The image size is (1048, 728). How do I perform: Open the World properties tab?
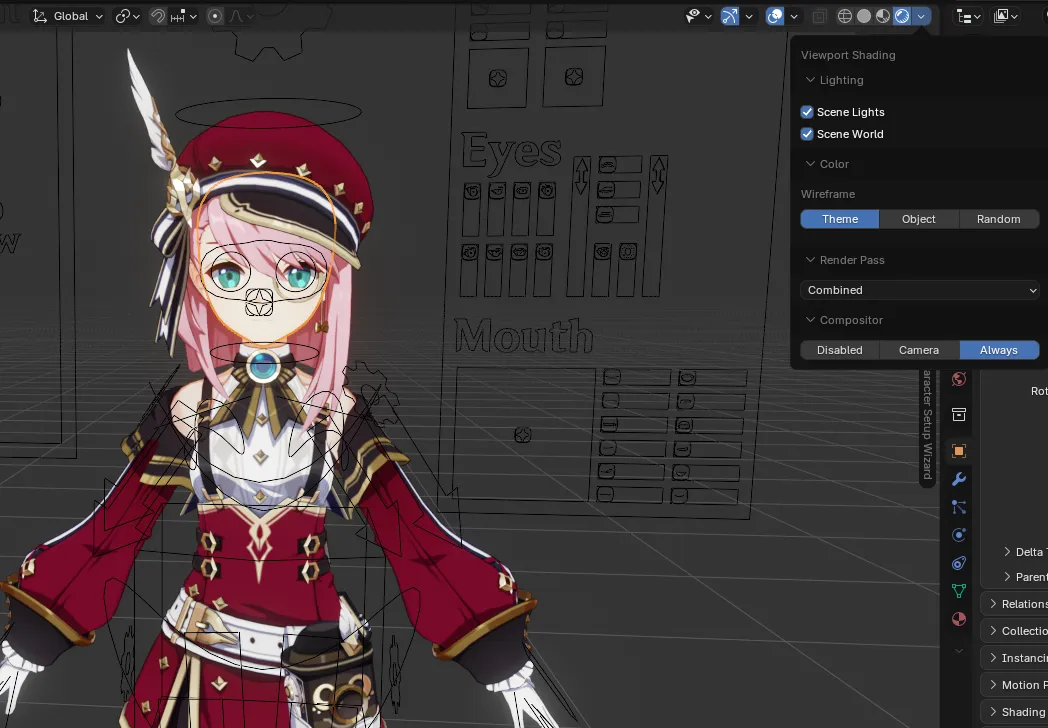click(x=958, y=379)
